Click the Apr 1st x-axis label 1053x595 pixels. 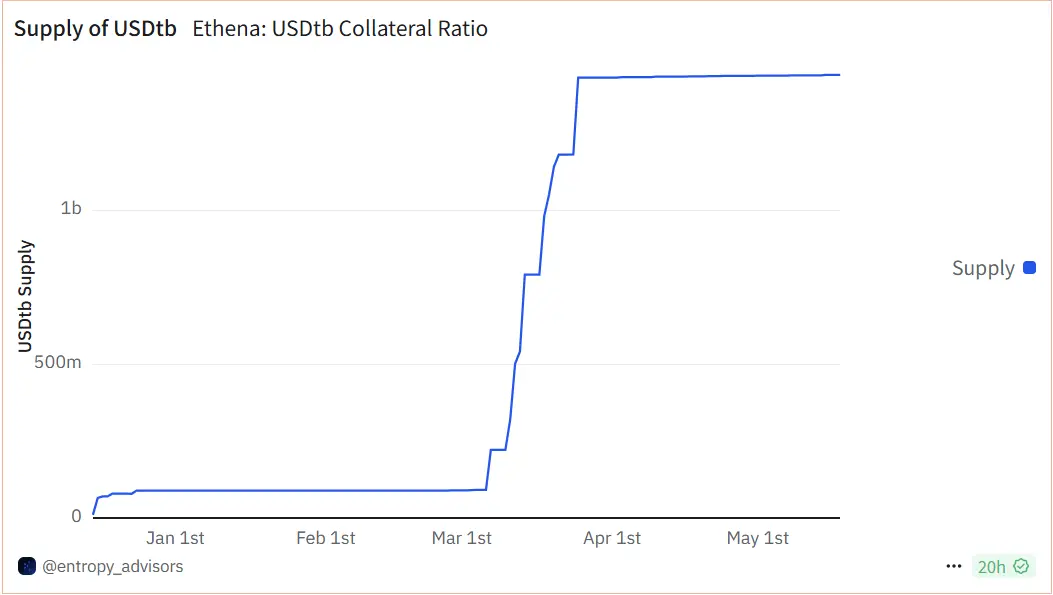(x=612, y=538)
